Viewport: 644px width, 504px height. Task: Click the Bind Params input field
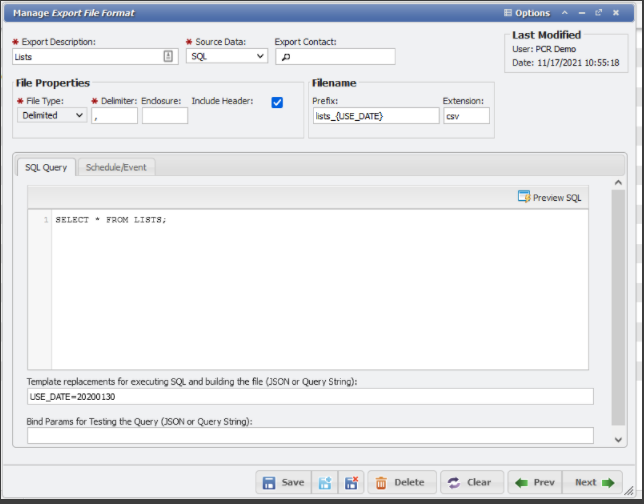point(310,436)
